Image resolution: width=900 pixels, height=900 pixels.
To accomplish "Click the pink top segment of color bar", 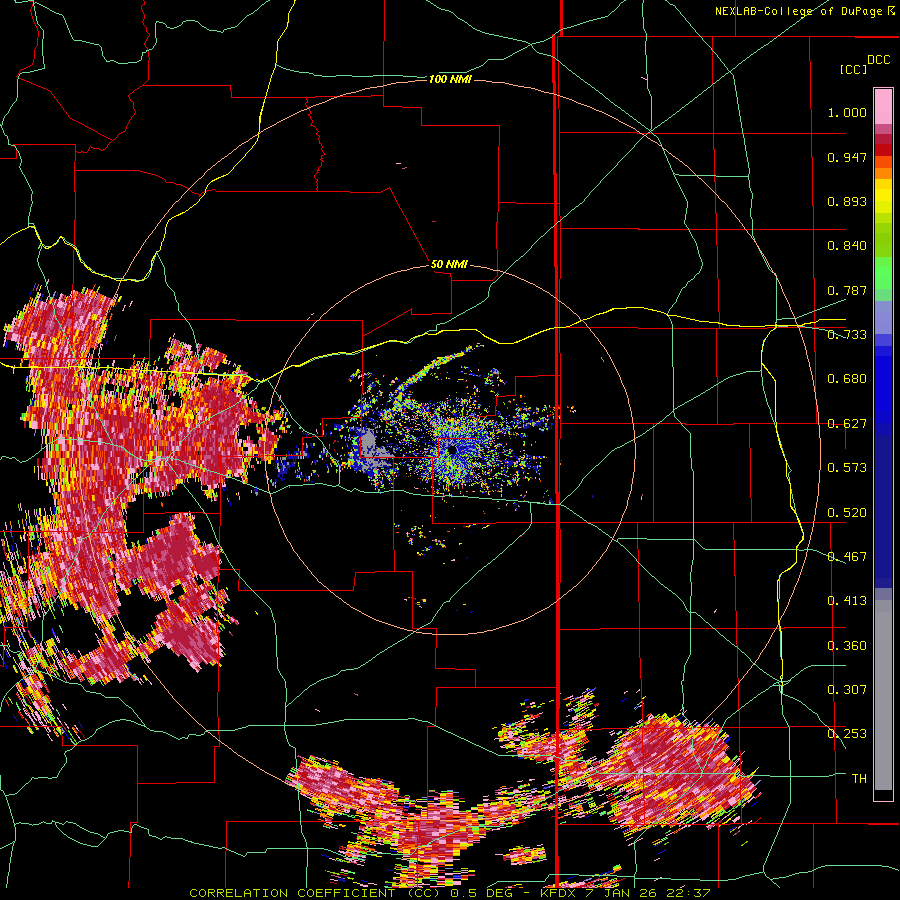I will [883, 106].
